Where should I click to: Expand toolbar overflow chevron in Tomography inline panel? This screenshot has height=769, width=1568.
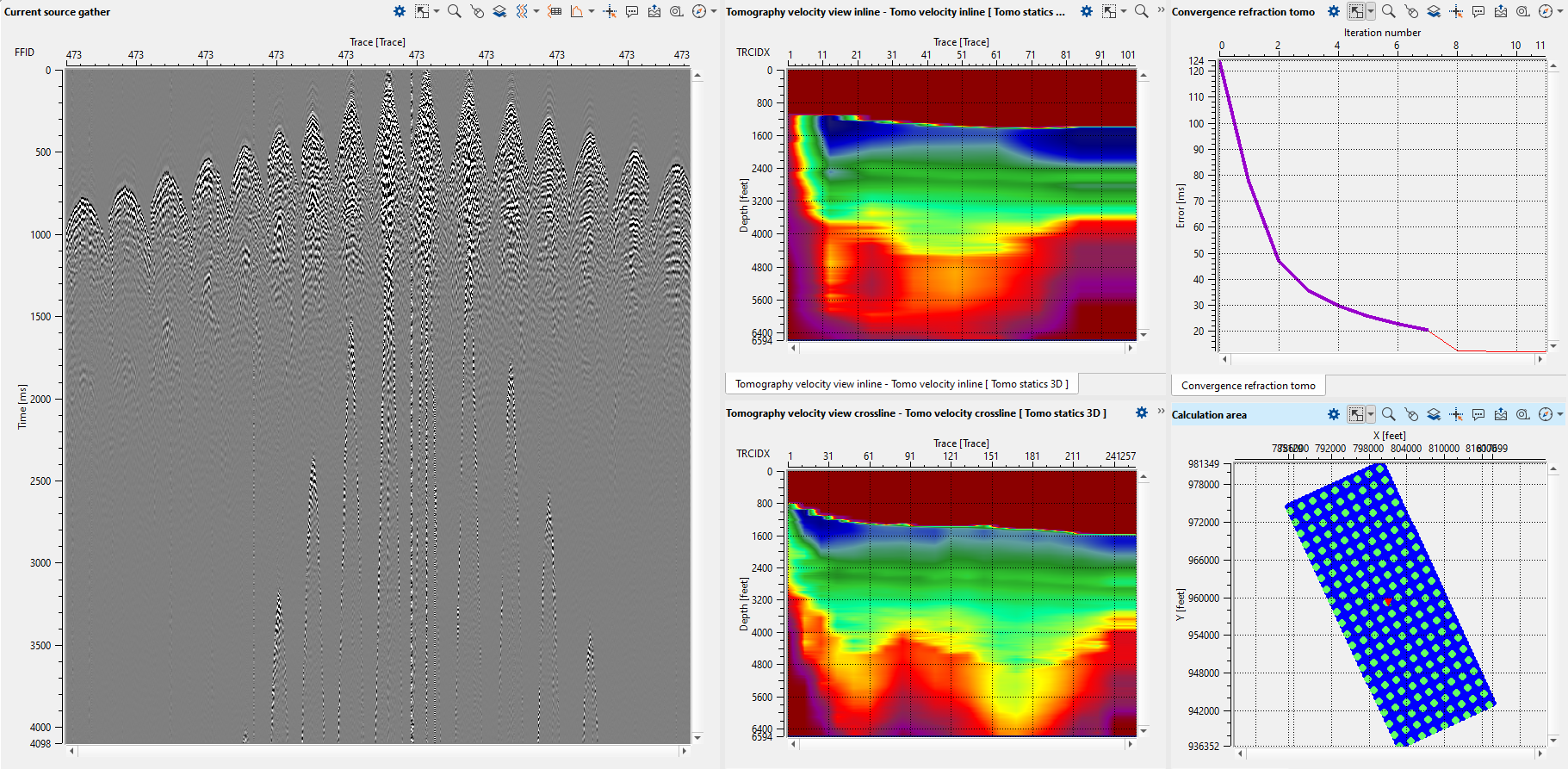click(x=1161, y=10)
